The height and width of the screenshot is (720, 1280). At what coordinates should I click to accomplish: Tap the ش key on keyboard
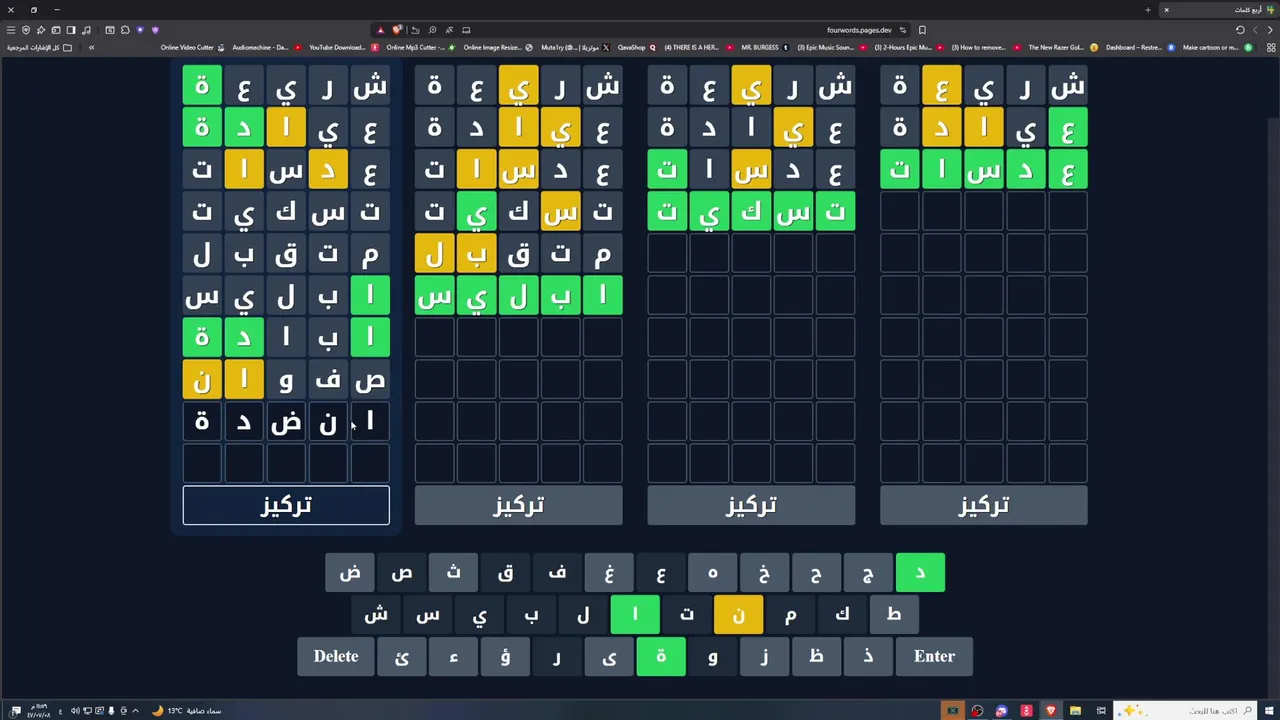[x=376, y=615]
